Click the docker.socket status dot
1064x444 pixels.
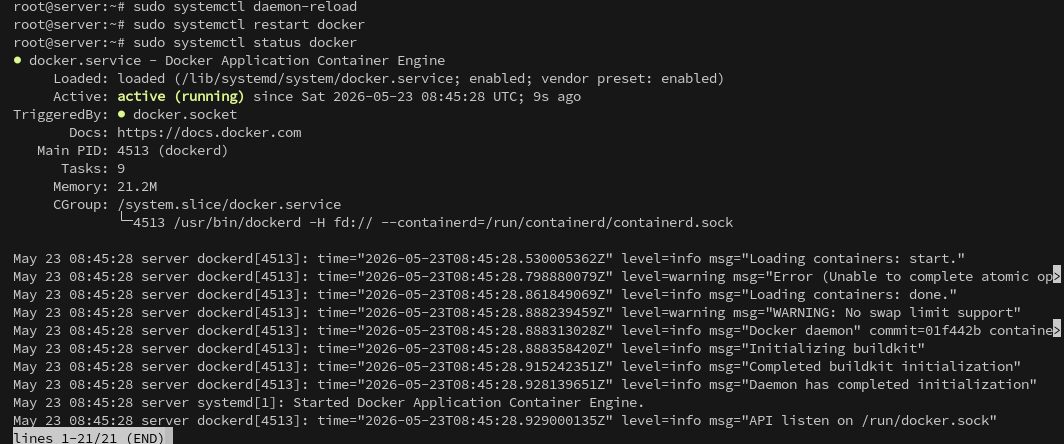point(121,114)
